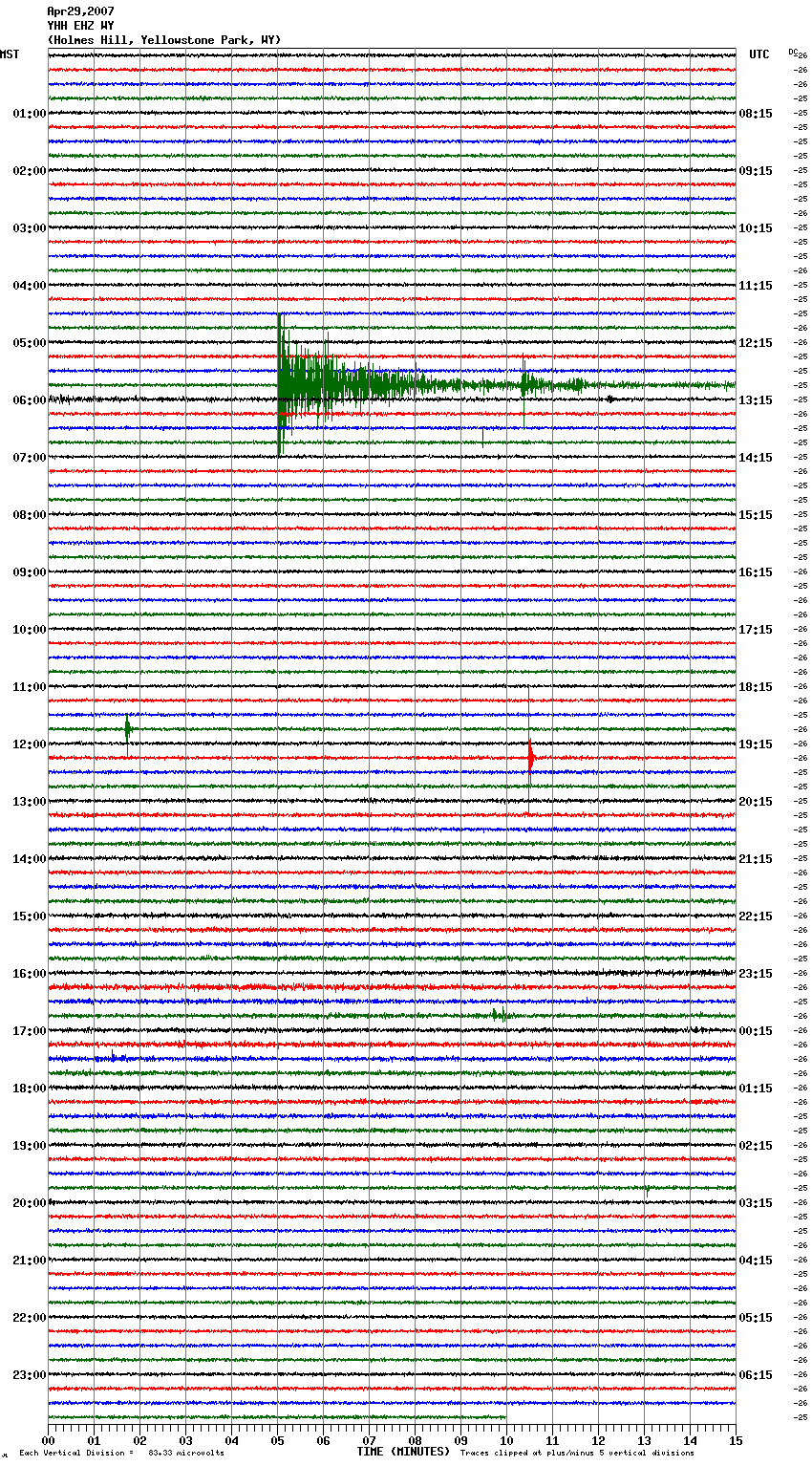Click minute tick label 10 on x-axis
This screenshot has width=812, height=1466.
tap(506, 1440)
